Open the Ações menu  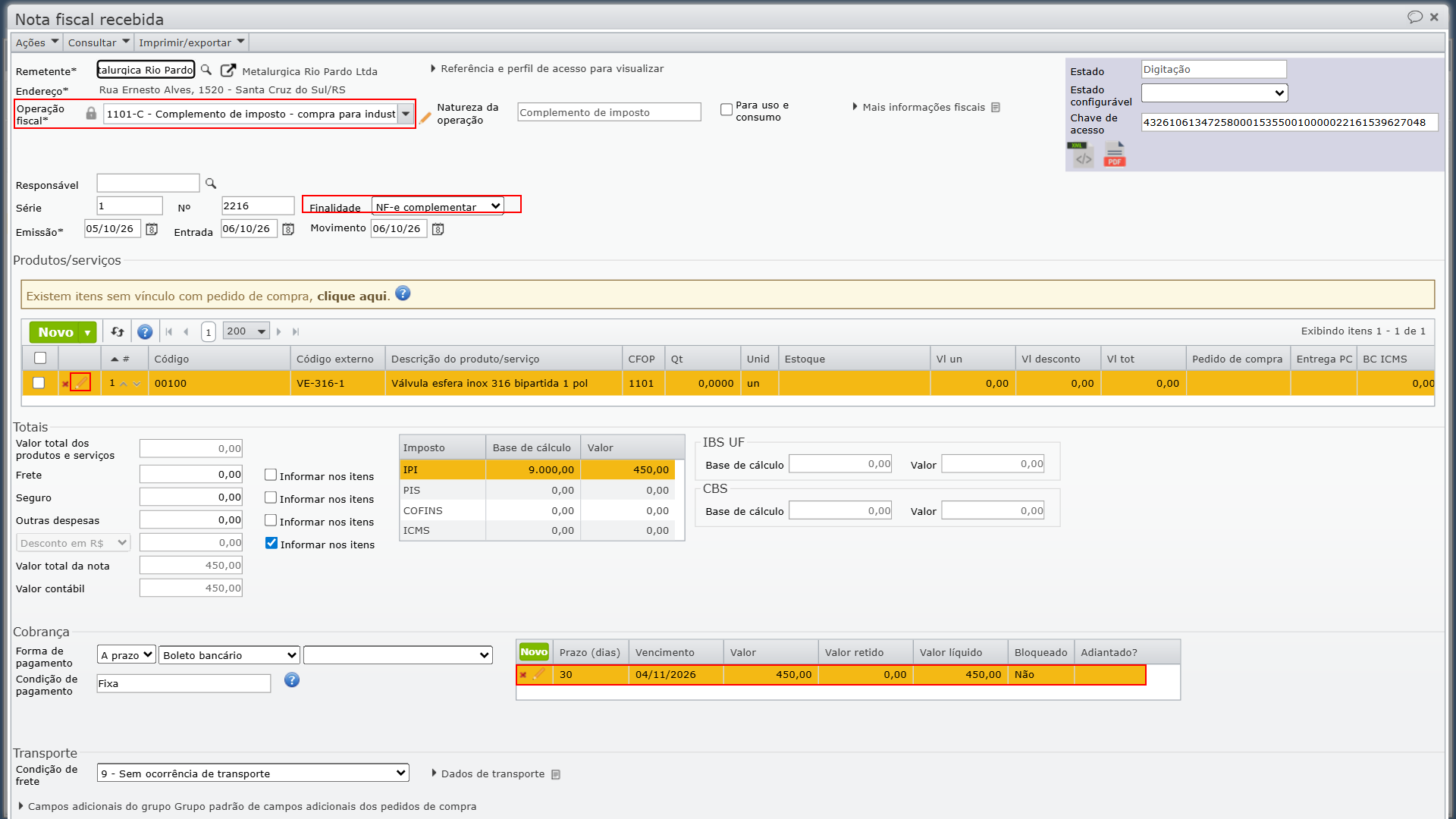(x=36, y=42)
